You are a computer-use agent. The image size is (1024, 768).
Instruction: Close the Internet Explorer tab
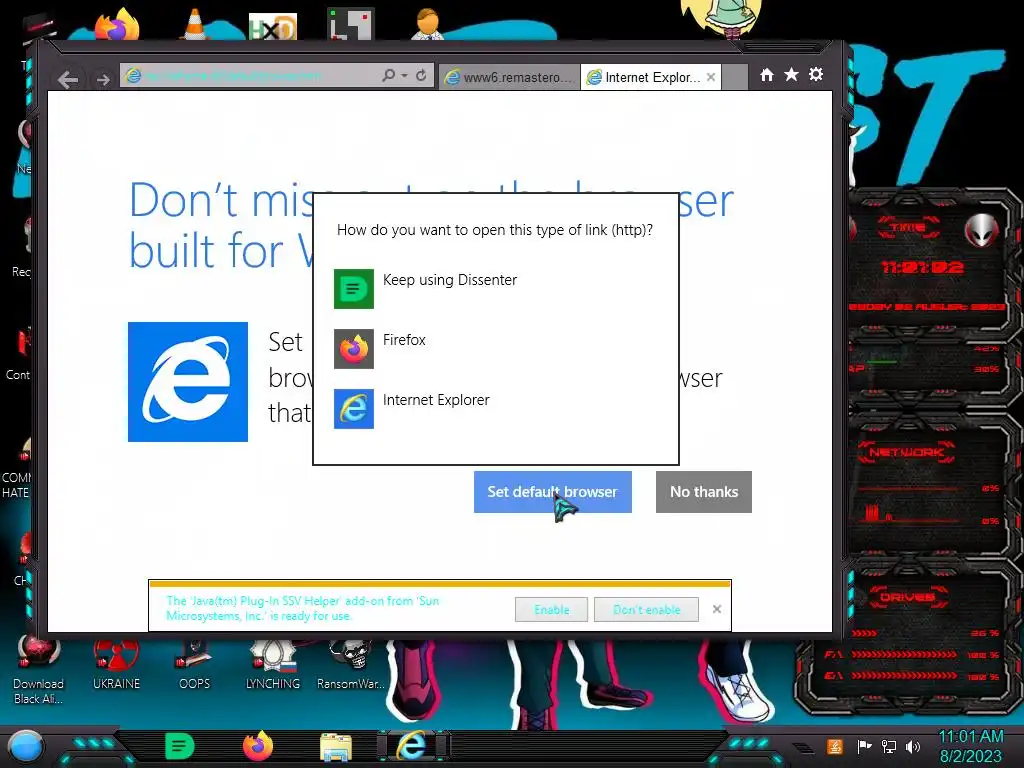pyautogui.click(x=711, y=77)
